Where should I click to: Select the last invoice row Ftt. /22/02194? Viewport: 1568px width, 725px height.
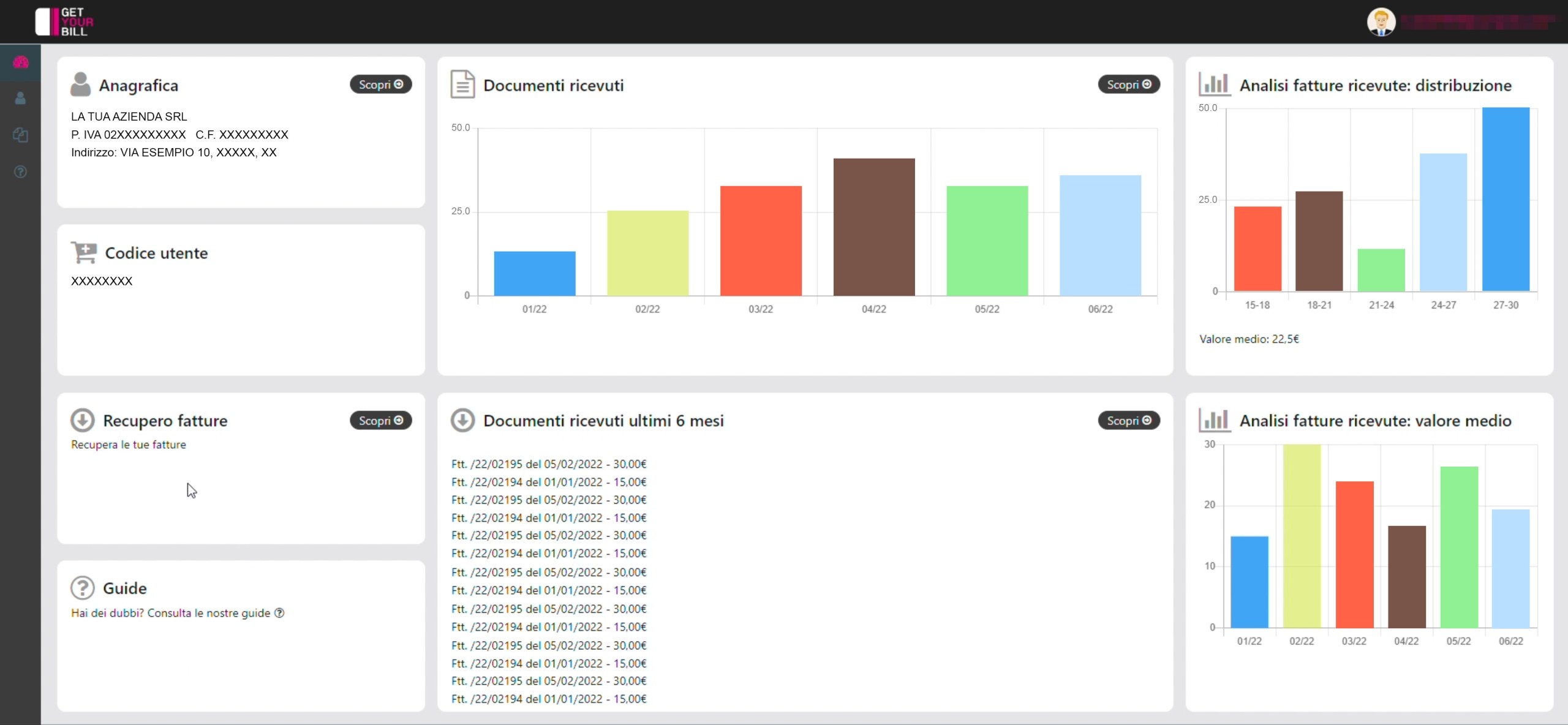549,699
